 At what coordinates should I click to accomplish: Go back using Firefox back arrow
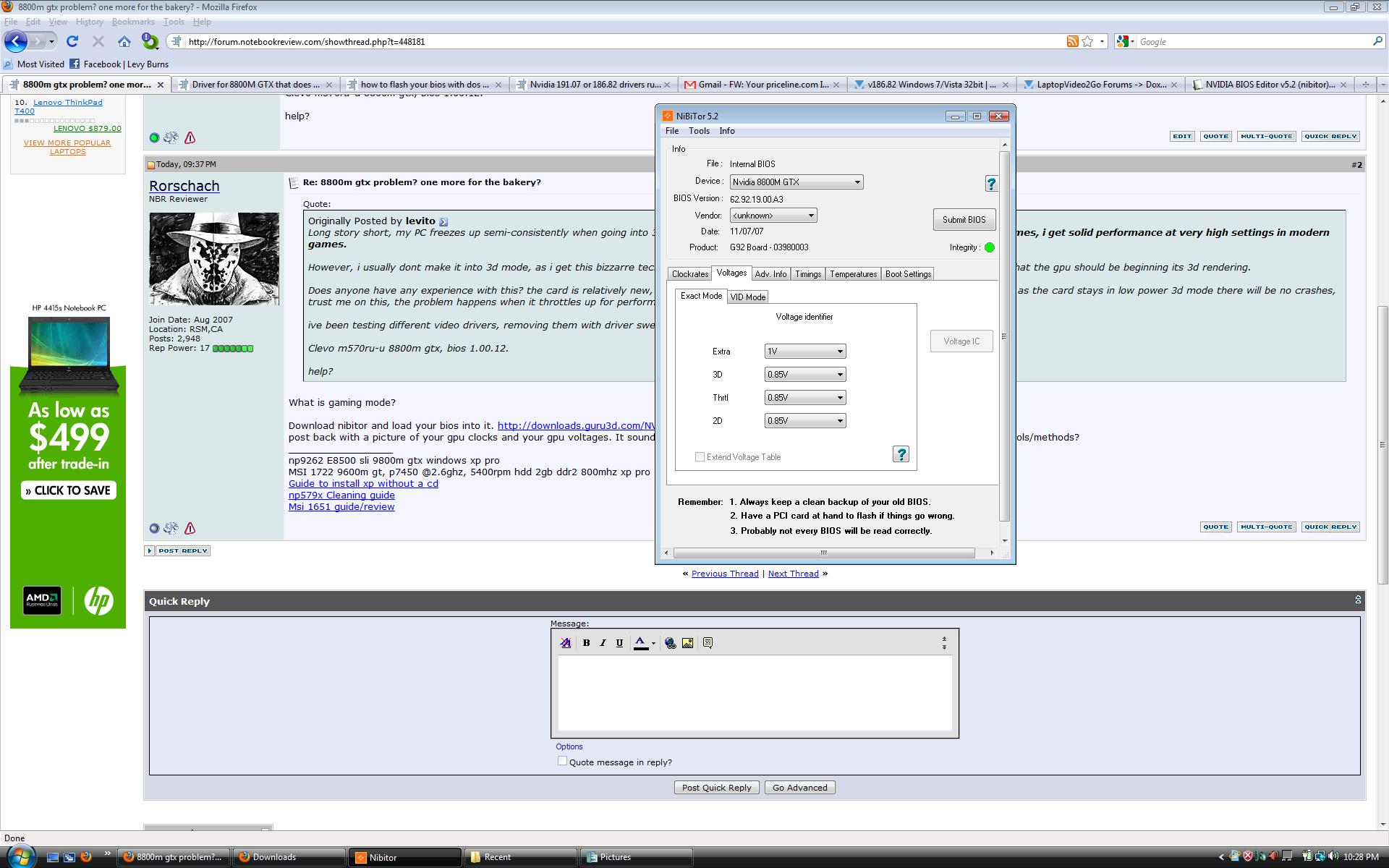pyautogui.click(x=16, y=41)
